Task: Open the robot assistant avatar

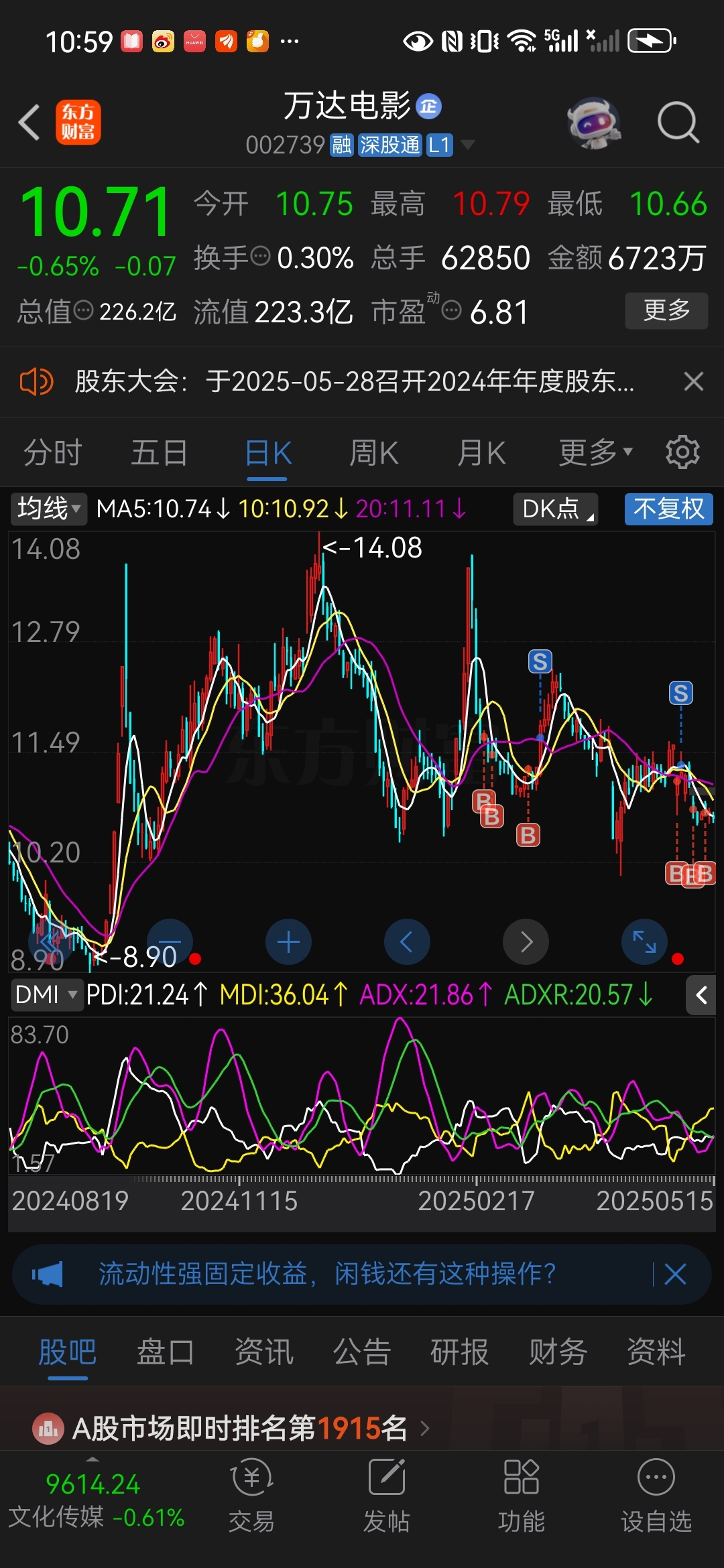Action: tap(593, 122)
